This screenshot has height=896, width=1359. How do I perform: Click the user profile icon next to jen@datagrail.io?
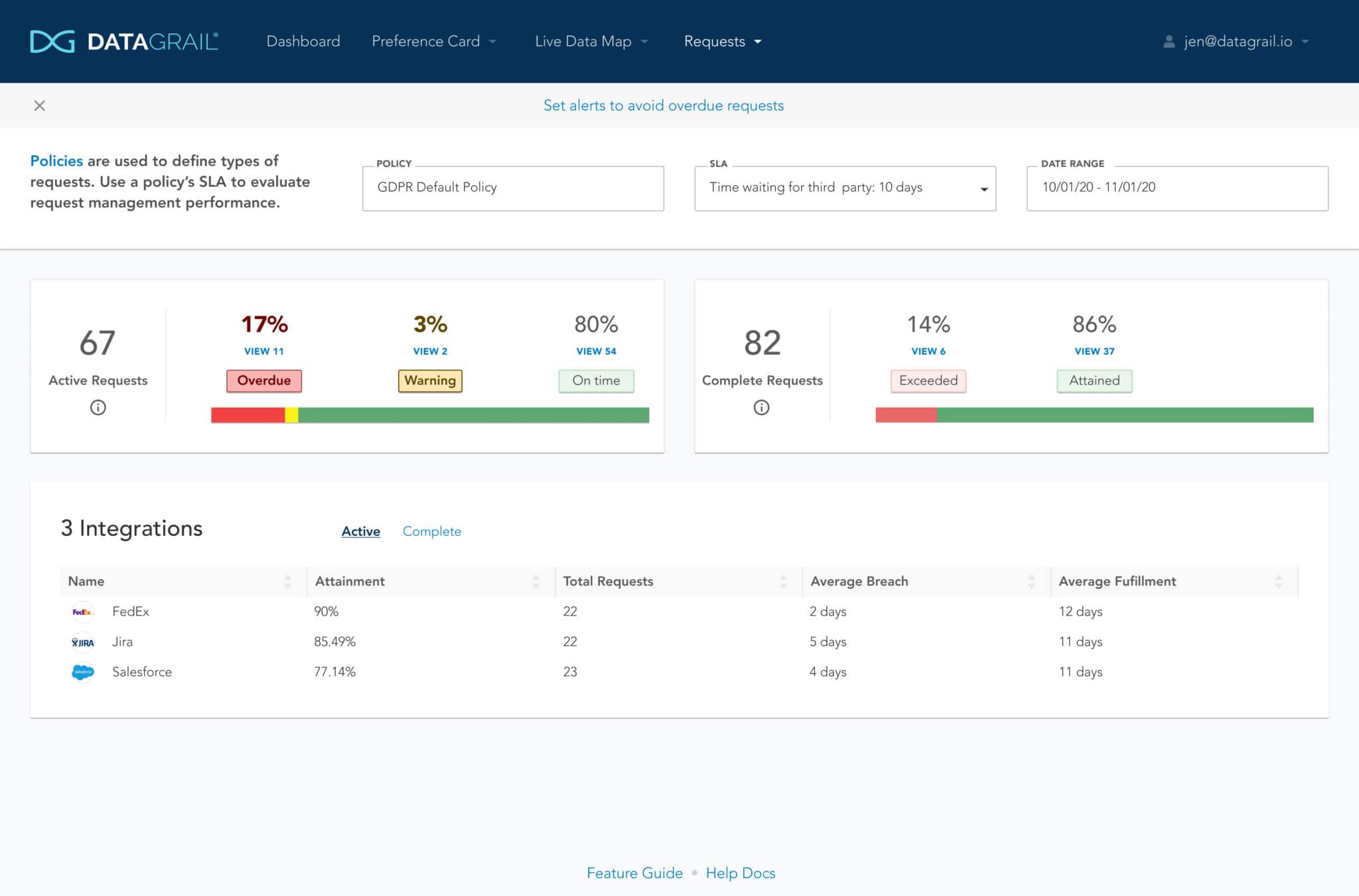tap(1169, 40)
